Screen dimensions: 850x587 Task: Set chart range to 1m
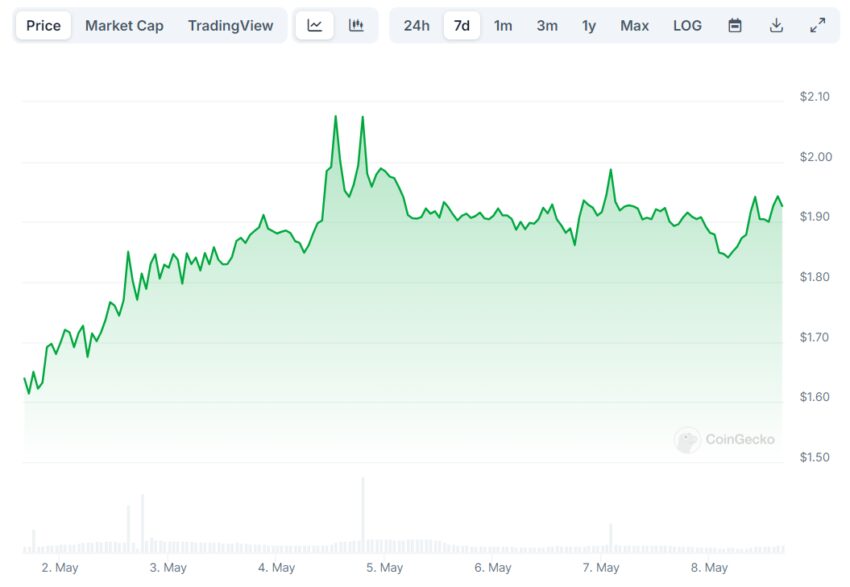[x=503, y=25]
